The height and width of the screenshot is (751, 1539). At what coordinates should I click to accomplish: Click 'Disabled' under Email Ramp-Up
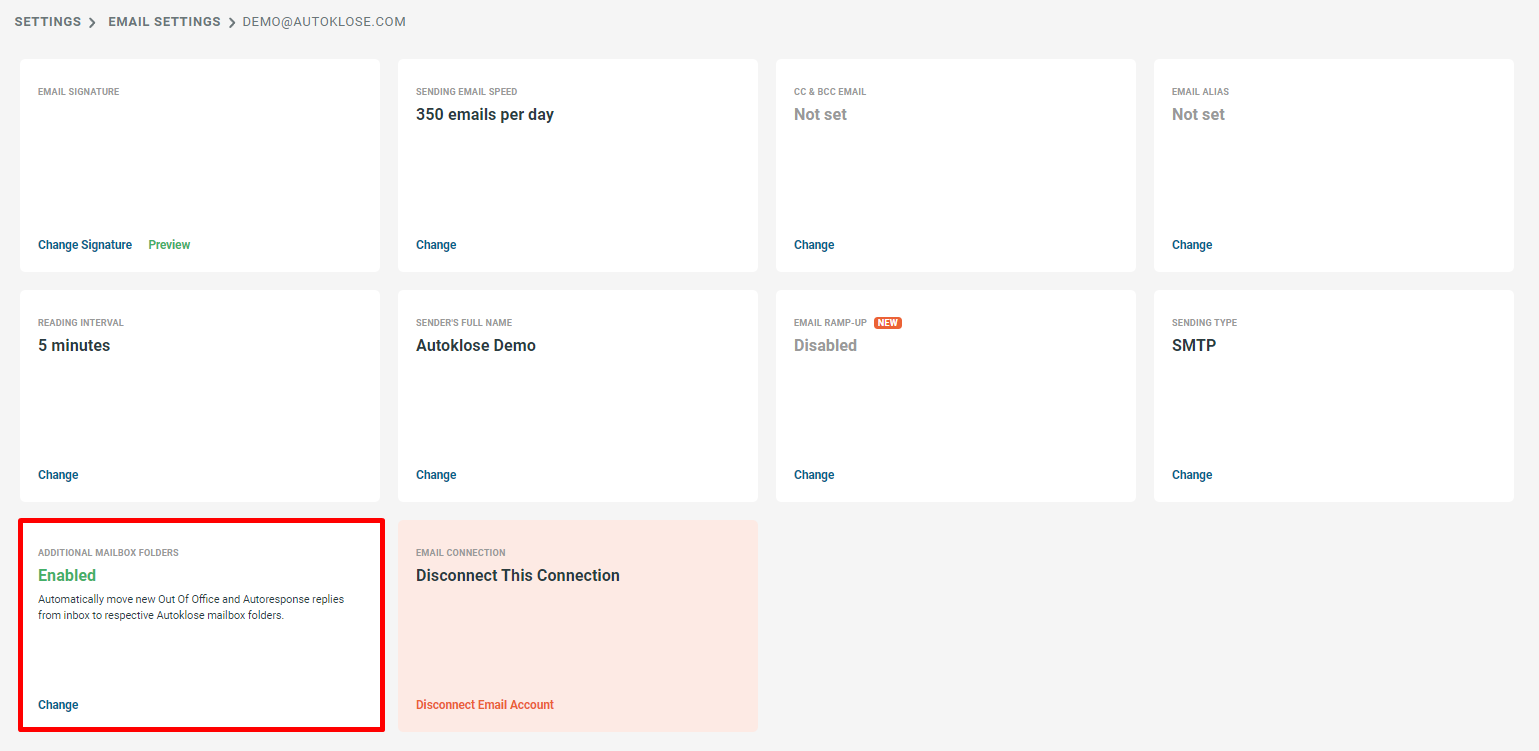click(x=825, y=346)
